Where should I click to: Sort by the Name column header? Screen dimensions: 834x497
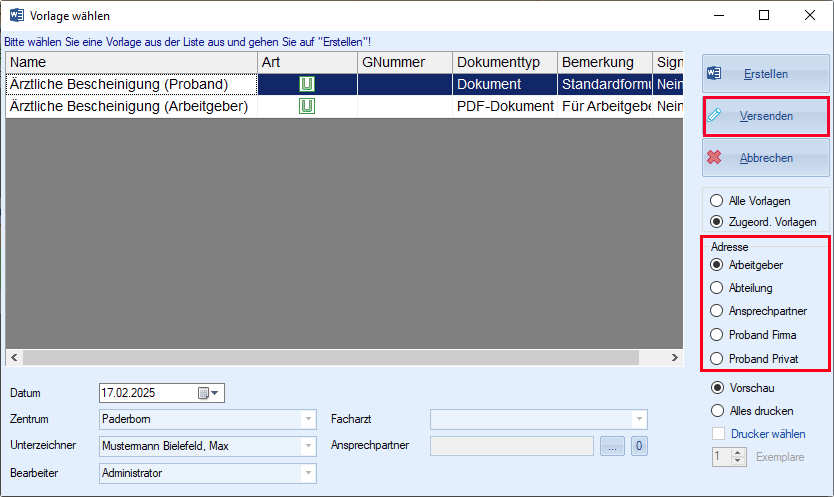[x=131, y=62]
